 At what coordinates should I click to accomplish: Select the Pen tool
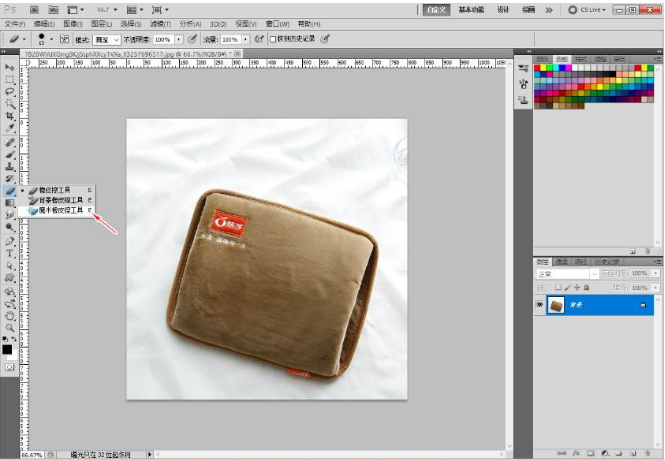(9, 241)
